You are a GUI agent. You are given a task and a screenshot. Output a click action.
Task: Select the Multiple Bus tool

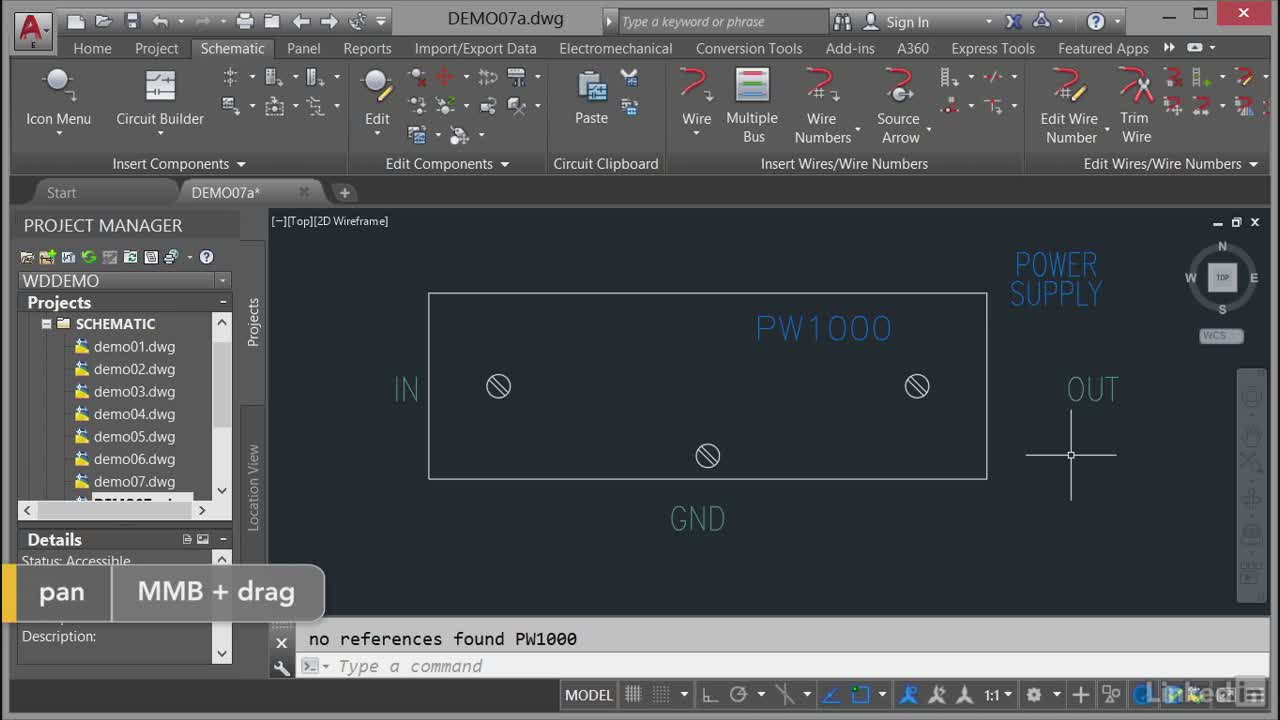click(x=752, y=105)
